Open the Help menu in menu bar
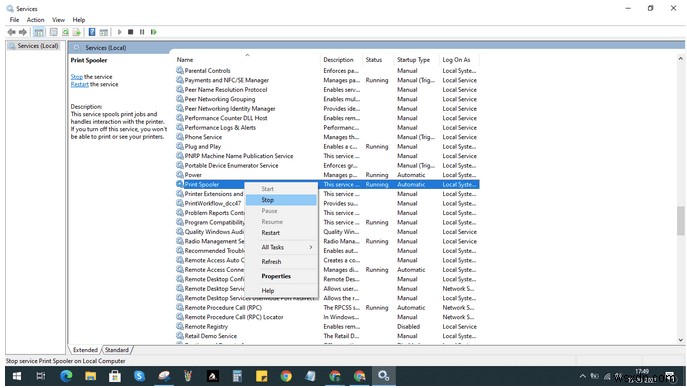The width and height of the screenshot is (687, 388). point(79,20)
